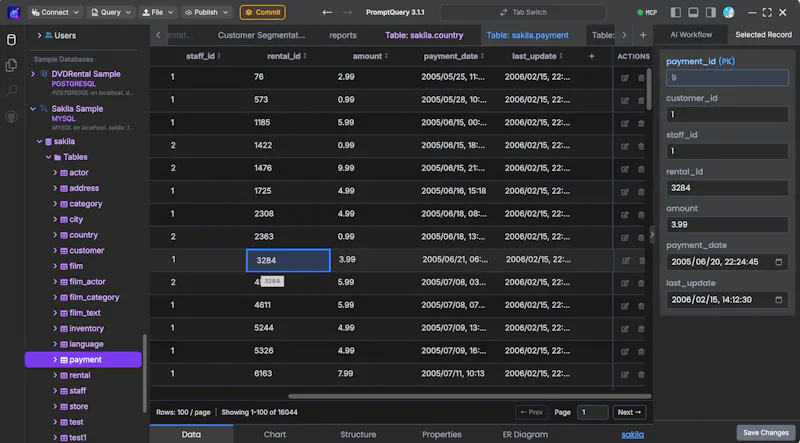The height and width of the screenshot is (443, 800).
Task: Edit the row with rental_id 5244
Action: point(624,329)
